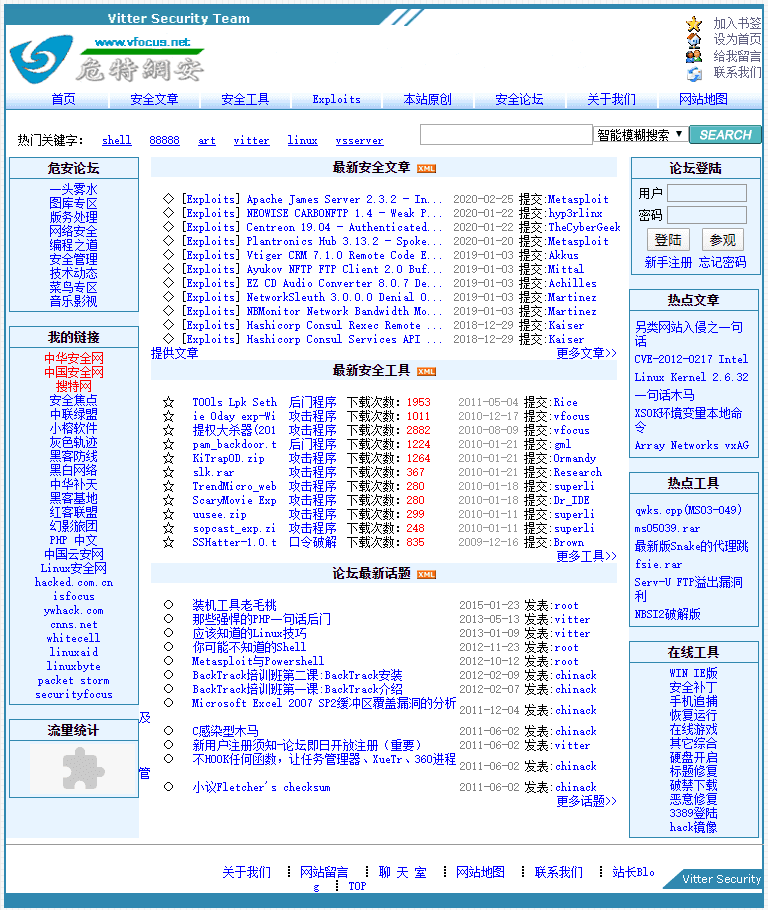The width and height of the screenshot is (768, 910).
Task: Click the icon beside 联系我们
Action: click(x=694, y=73)
